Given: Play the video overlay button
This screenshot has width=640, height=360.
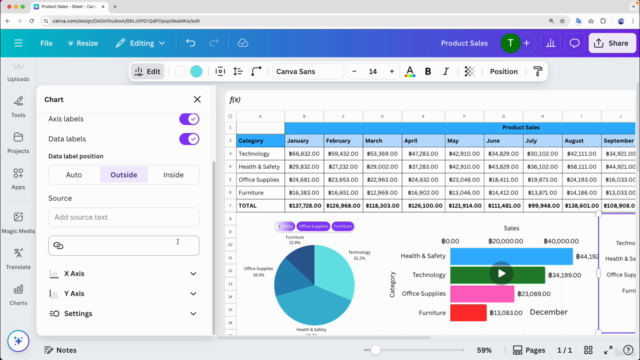Looking at the screenshot, I should [501, 273].
